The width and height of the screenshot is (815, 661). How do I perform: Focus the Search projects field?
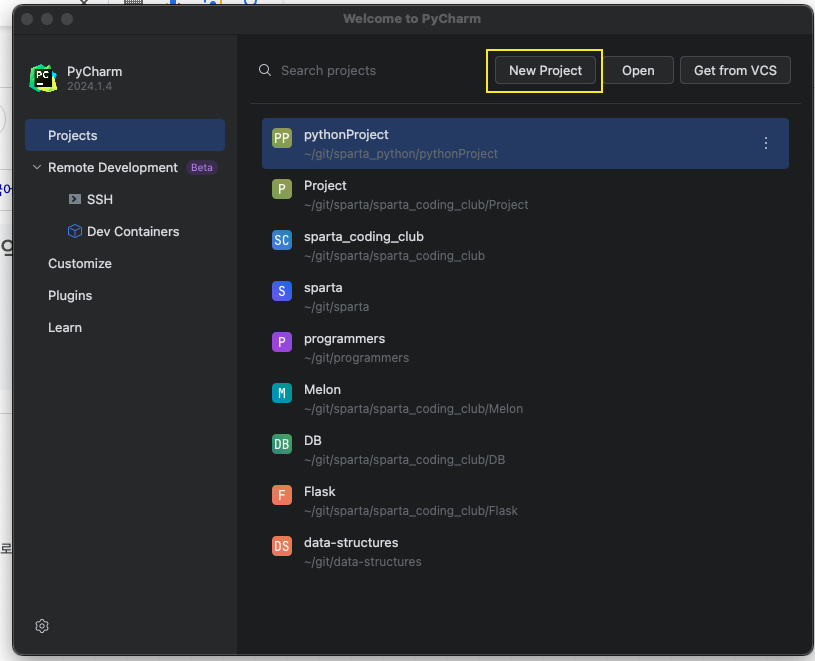pyautogui.click(x=328, y=70)
